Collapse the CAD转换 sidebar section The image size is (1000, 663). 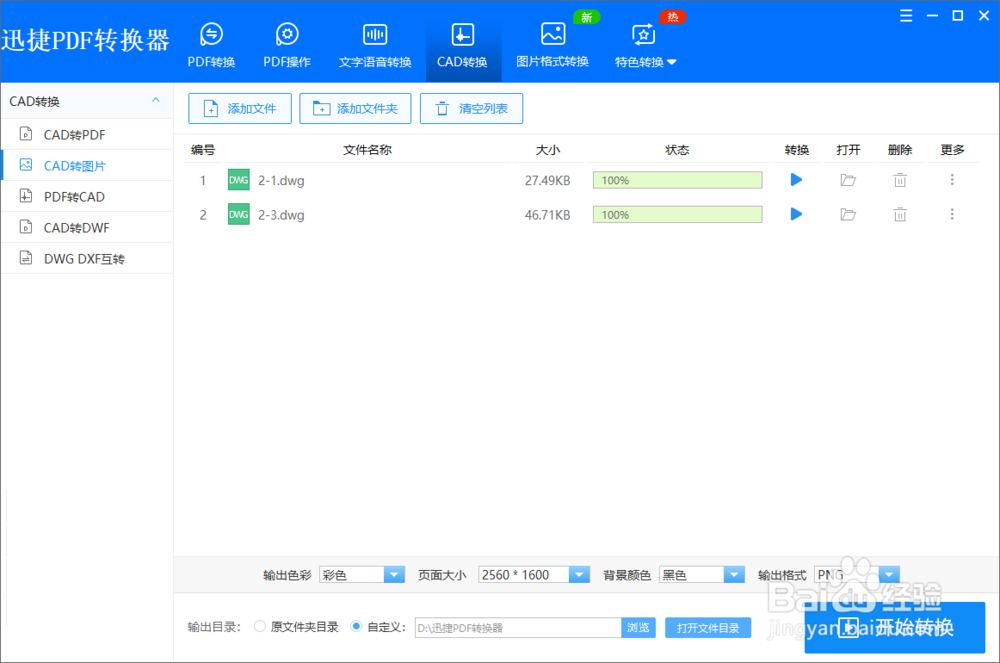pyautogui.click(x=156, y=100)
